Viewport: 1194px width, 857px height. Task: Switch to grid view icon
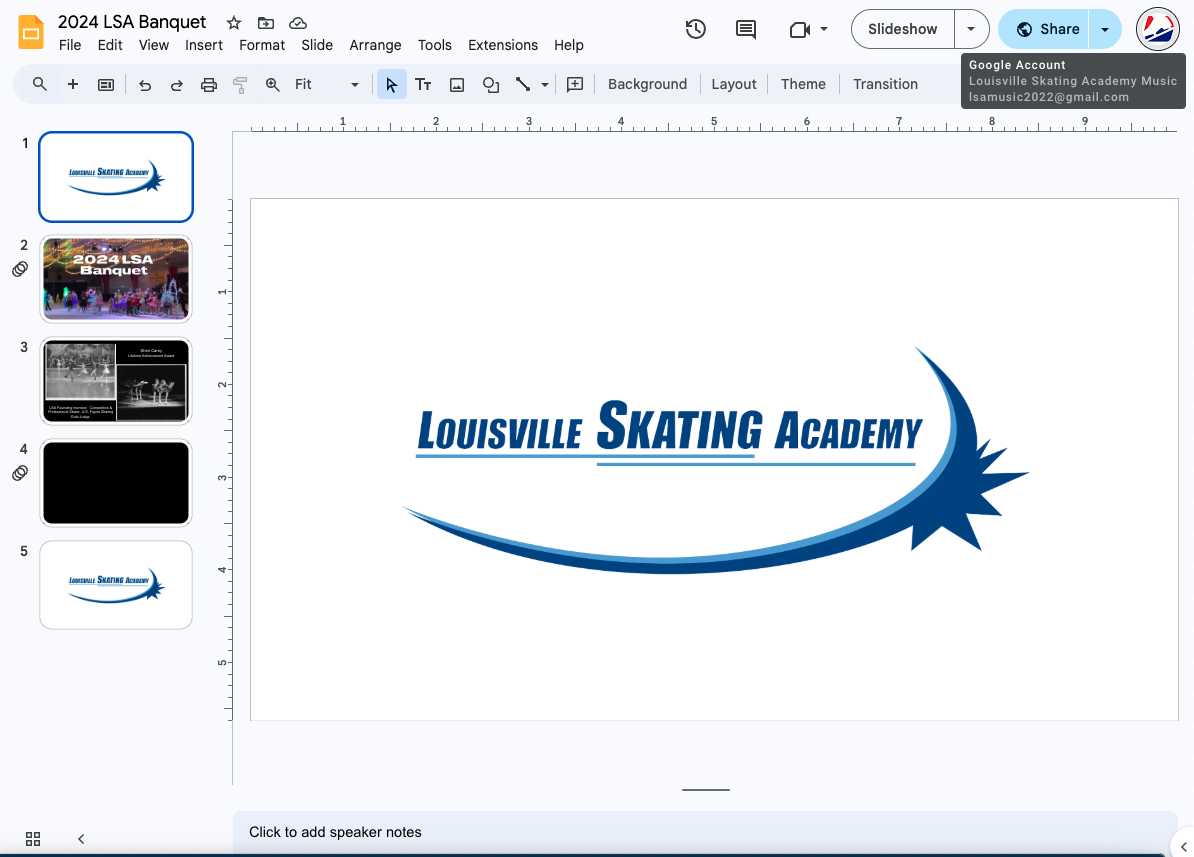pos(33,839)
